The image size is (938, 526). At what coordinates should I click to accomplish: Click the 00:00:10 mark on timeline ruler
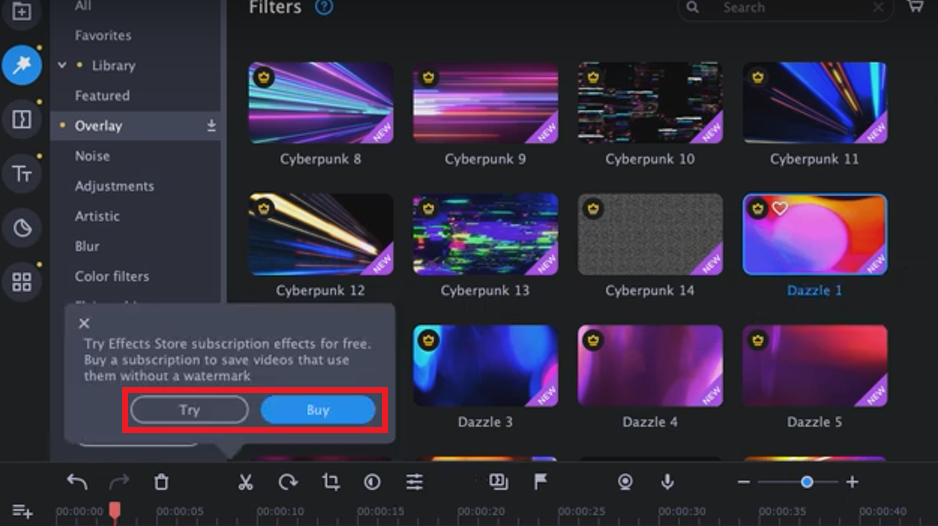[280, 512]
